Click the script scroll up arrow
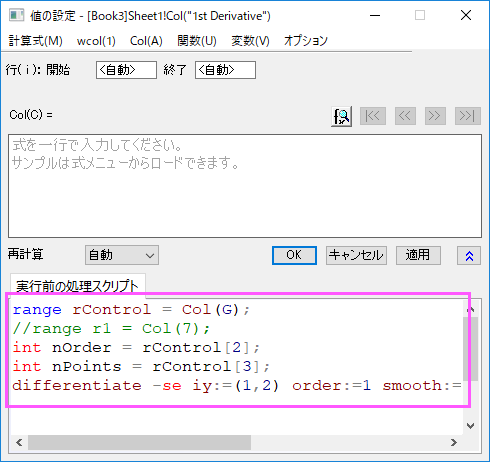Viewport: 490px width, 462px height. 470,310
